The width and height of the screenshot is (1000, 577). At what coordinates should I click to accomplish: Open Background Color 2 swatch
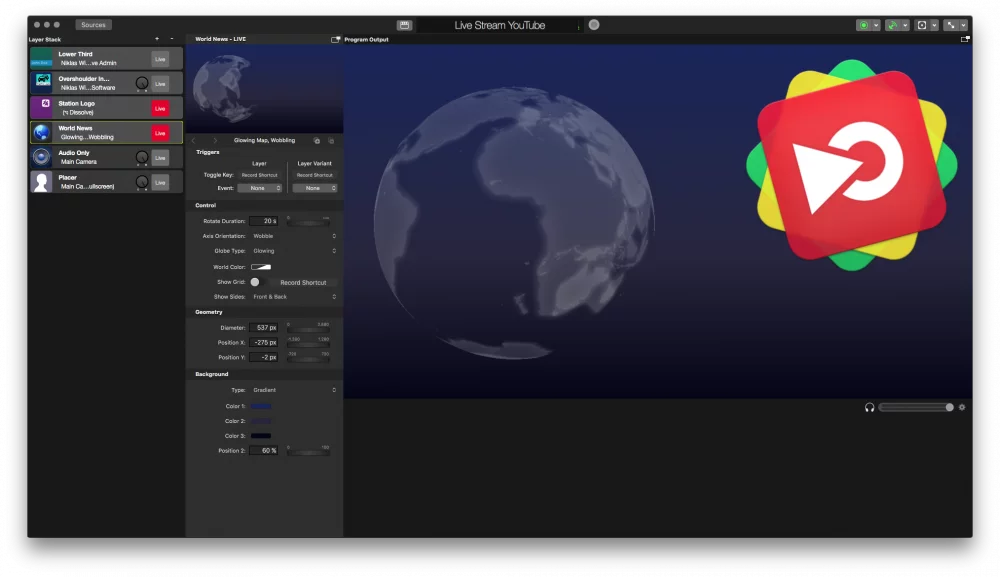261,421
